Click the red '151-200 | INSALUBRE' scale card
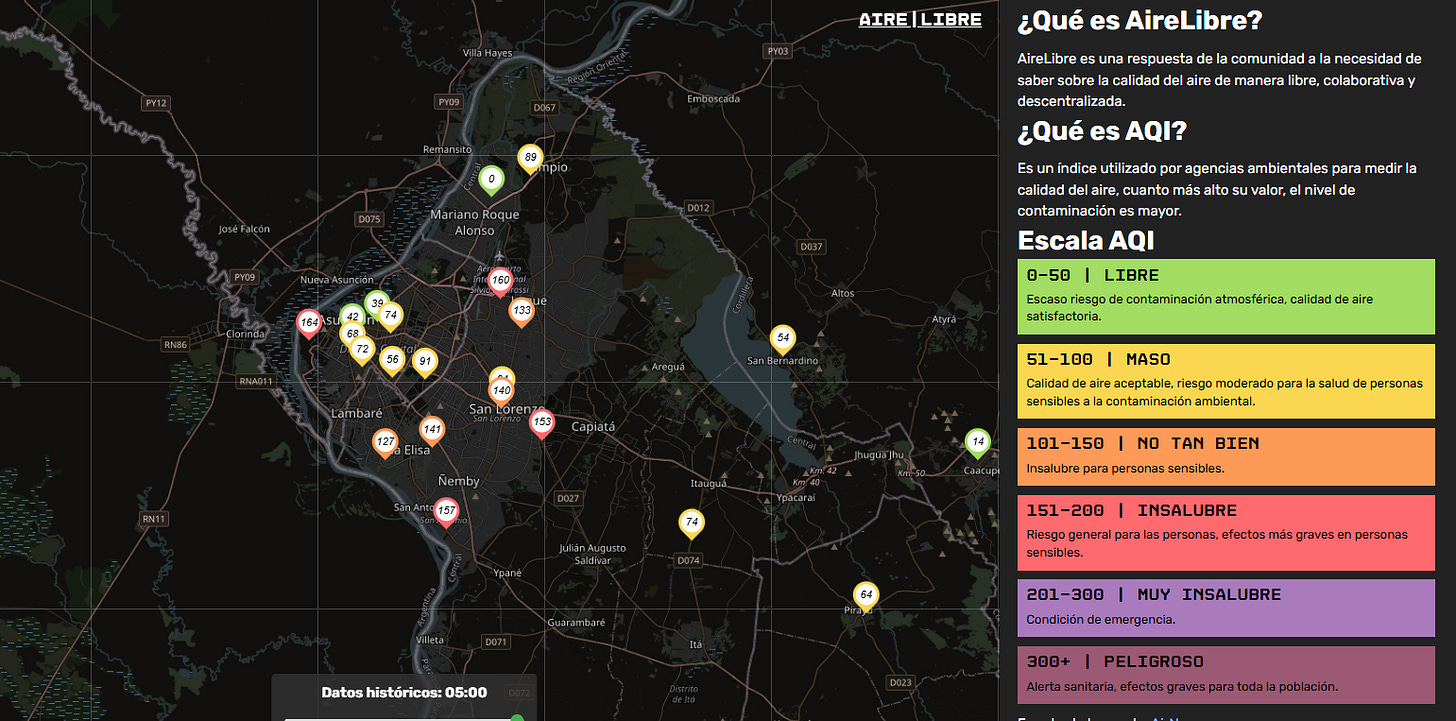Image resolution: width=1456 pixels, height=721 pixels. click(1226, 532)
